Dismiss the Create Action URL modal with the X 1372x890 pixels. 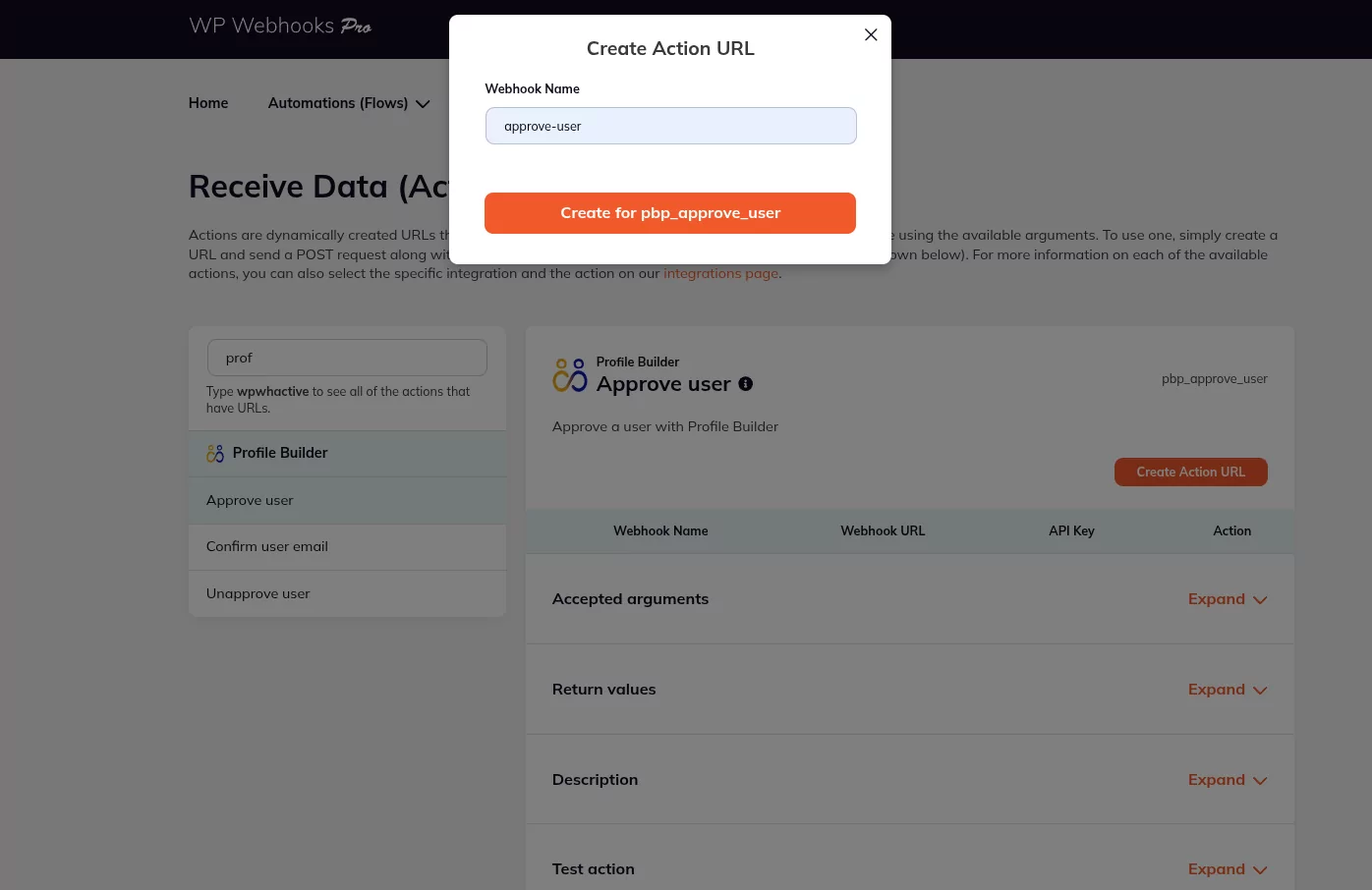point(871,34)
